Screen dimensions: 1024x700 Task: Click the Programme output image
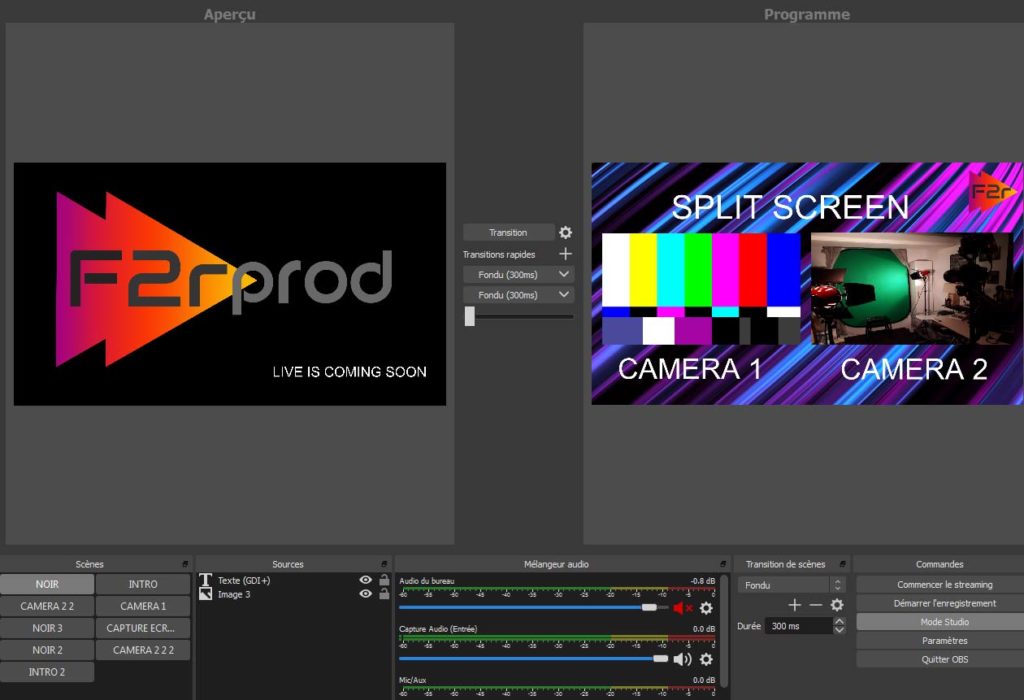[x=807, y=284]
